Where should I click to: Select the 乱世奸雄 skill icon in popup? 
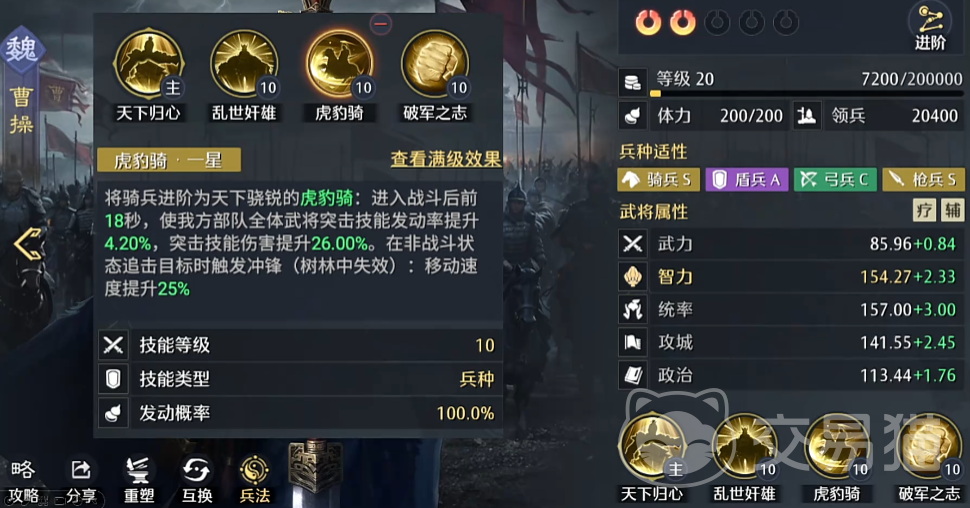pyautogui.click(x=244, y=64)
